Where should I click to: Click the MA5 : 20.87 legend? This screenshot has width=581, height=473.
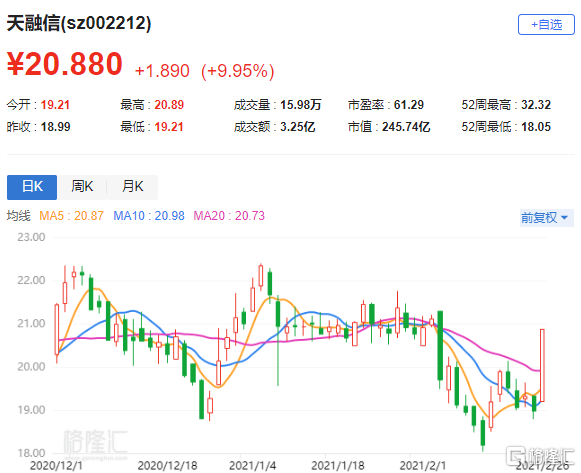click(x=71, y=216)
